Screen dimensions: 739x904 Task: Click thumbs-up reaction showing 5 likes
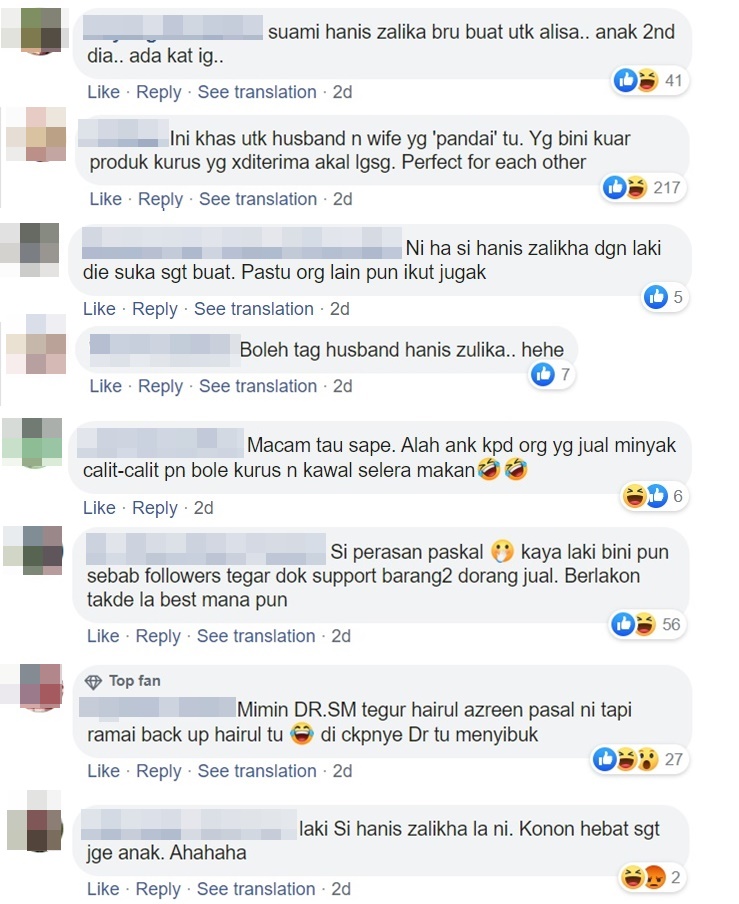click(665, 297)
